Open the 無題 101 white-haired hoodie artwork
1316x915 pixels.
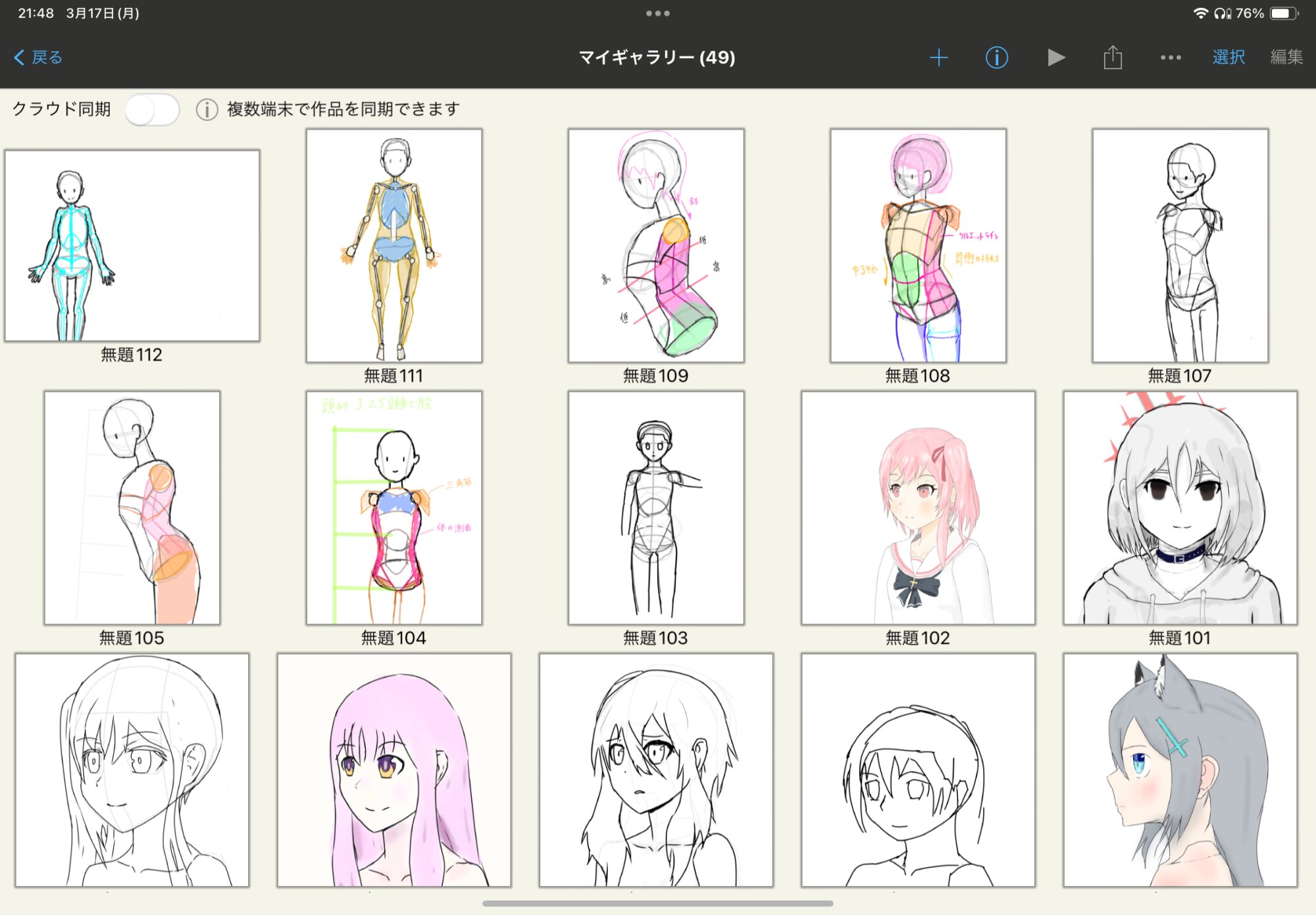click(1180, 508)
